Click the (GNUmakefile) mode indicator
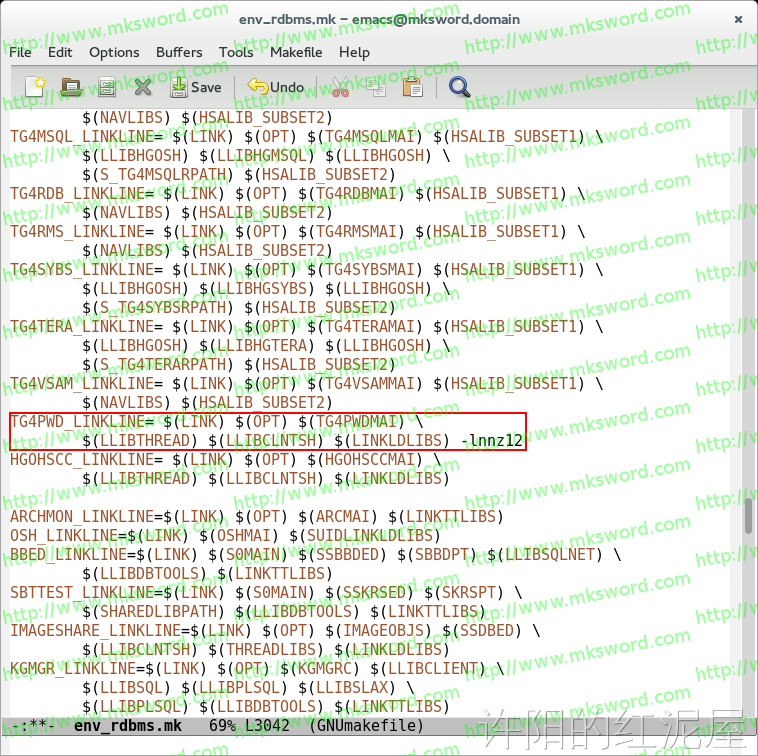Screen dimensions: 758x756 366,726
